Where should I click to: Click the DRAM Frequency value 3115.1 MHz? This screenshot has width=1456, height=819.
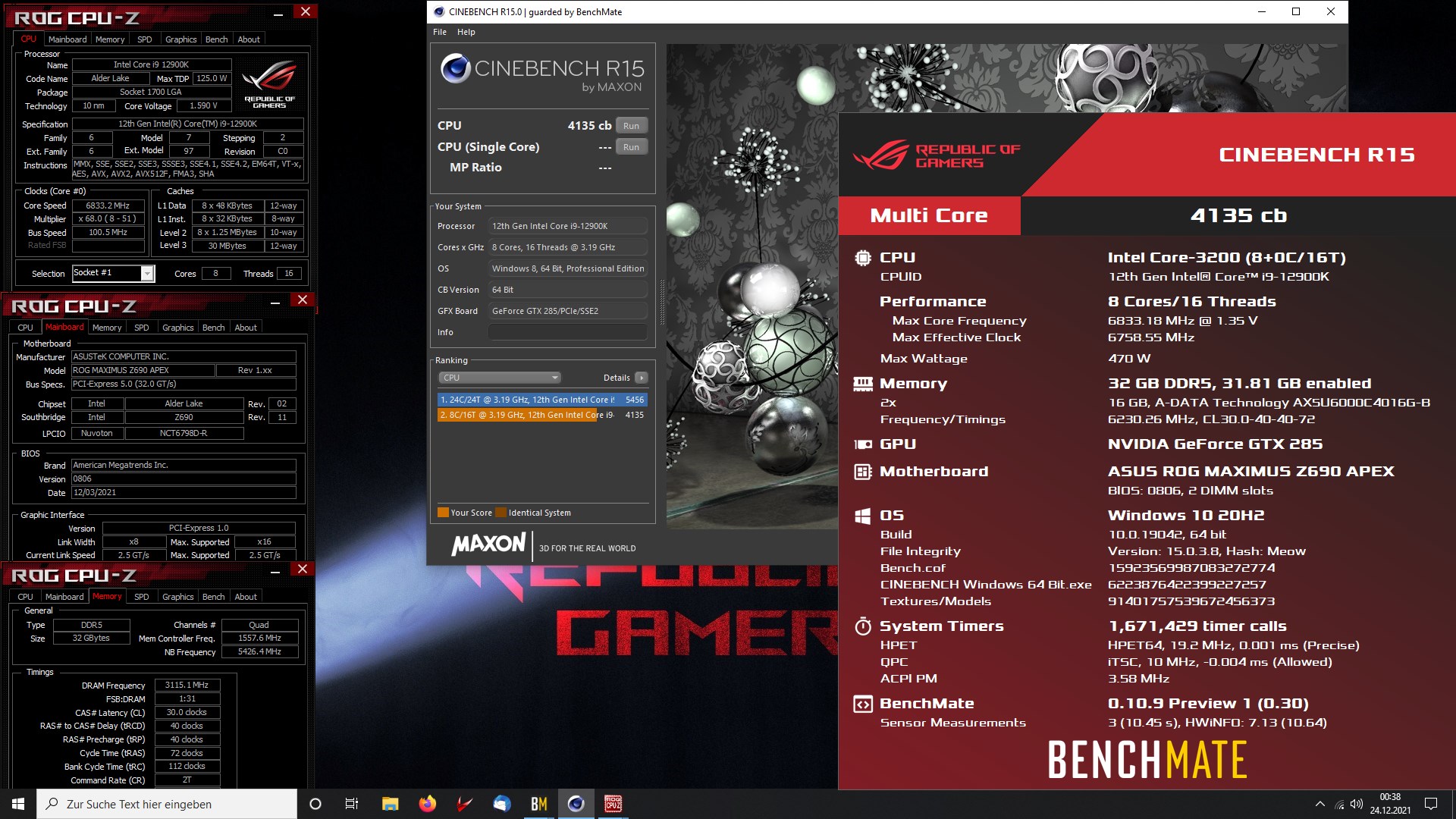pos(187,686)
